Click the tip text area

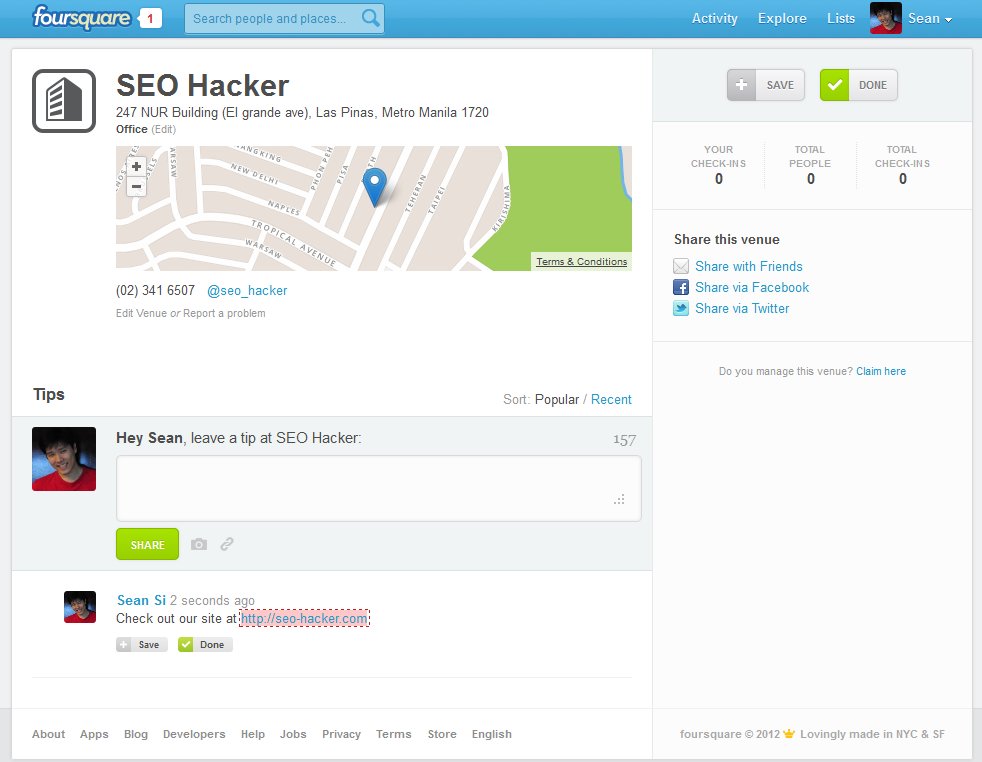click(x=378, y=488)
